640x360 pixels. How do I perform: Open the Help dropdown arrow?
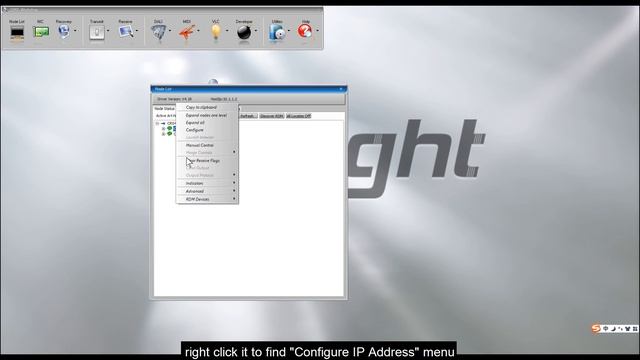tap(317, 31)
